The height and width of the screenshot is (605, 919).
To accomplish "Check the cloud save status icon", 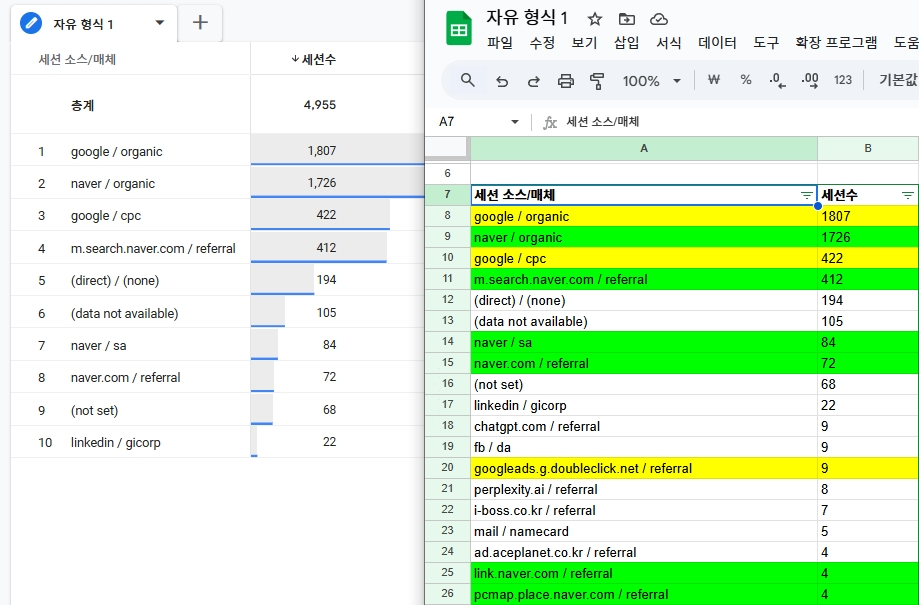I will [x=659, y=19].
